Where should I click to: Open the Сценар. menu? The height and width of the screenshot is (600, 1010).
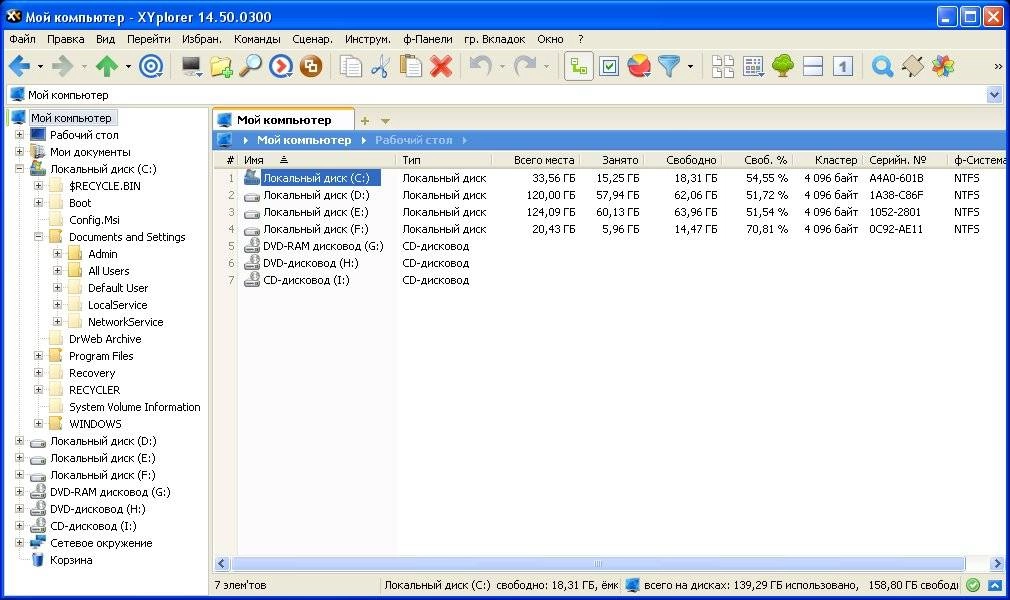tap(312, 39)
